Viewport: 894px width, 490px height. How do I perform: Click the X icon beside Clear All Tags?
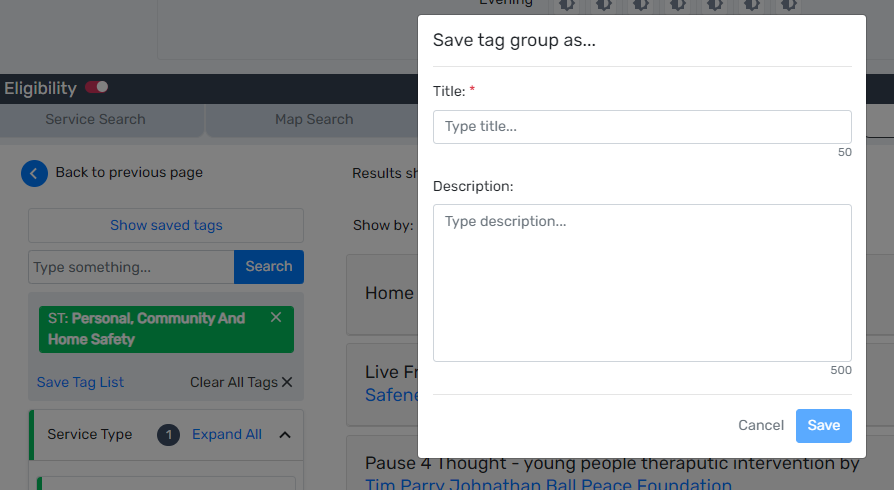(x=287, y=382)
